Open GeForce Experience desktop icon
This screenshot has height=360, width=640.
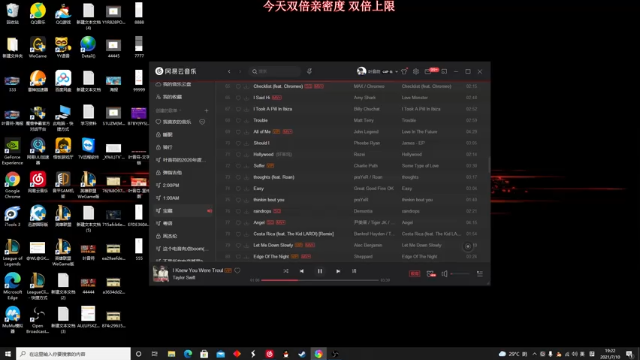coord(12,151)
